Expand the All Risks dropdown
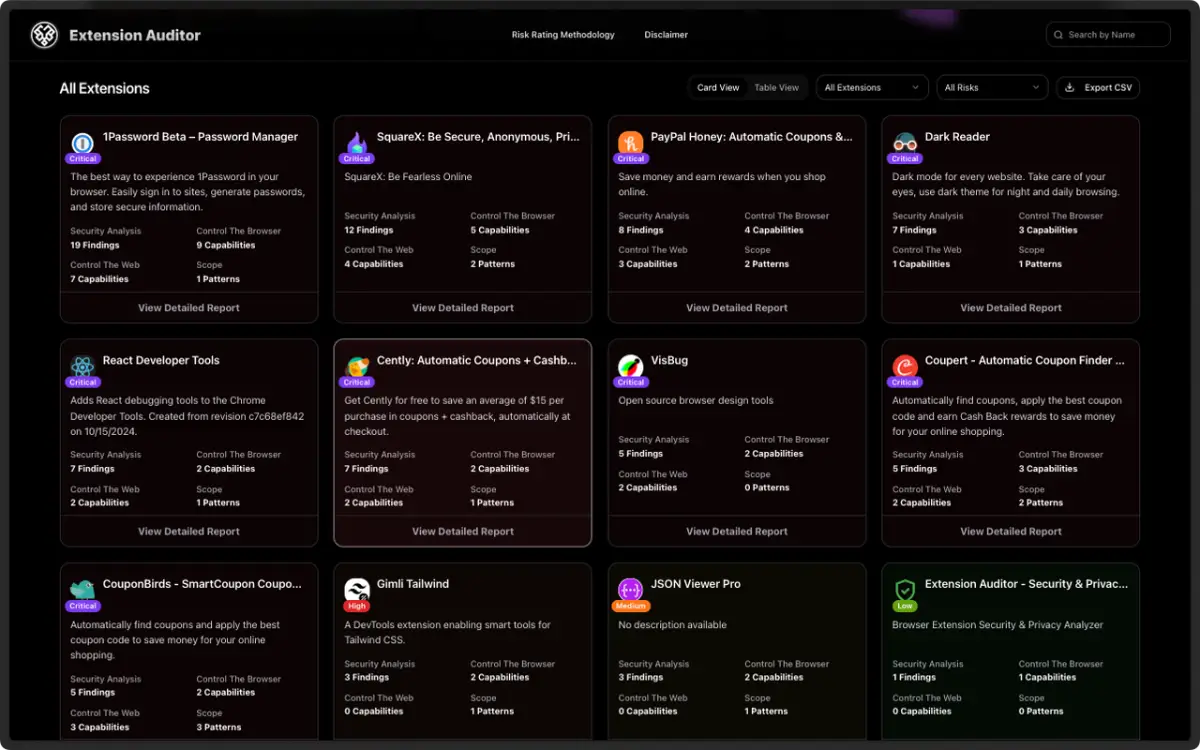1200x750 pixels. coord(991,88)
